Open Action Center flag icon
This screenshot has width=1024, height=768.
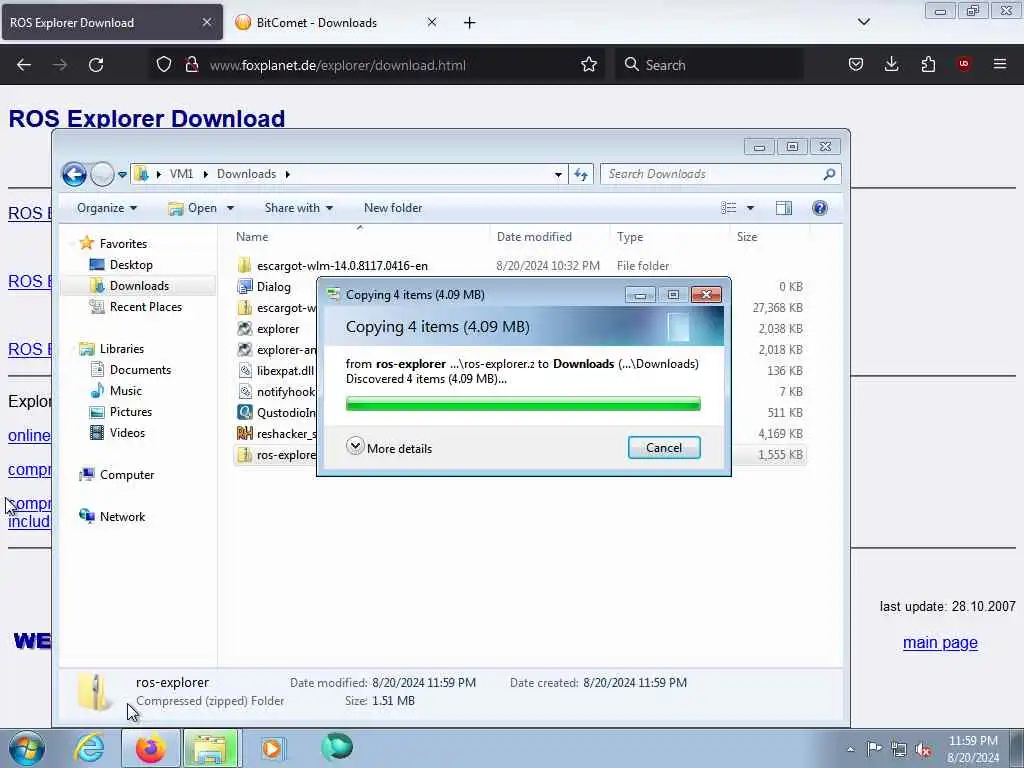coord(874,749)
